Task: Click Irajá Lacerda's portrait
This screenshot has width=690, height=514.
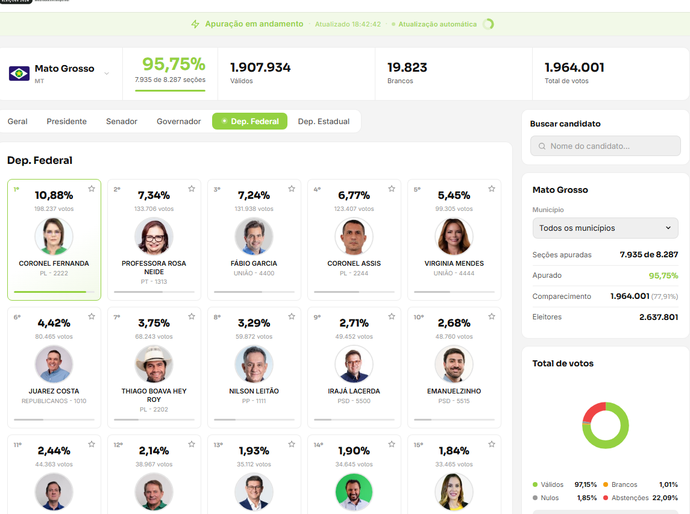Action: pos(354,364)
